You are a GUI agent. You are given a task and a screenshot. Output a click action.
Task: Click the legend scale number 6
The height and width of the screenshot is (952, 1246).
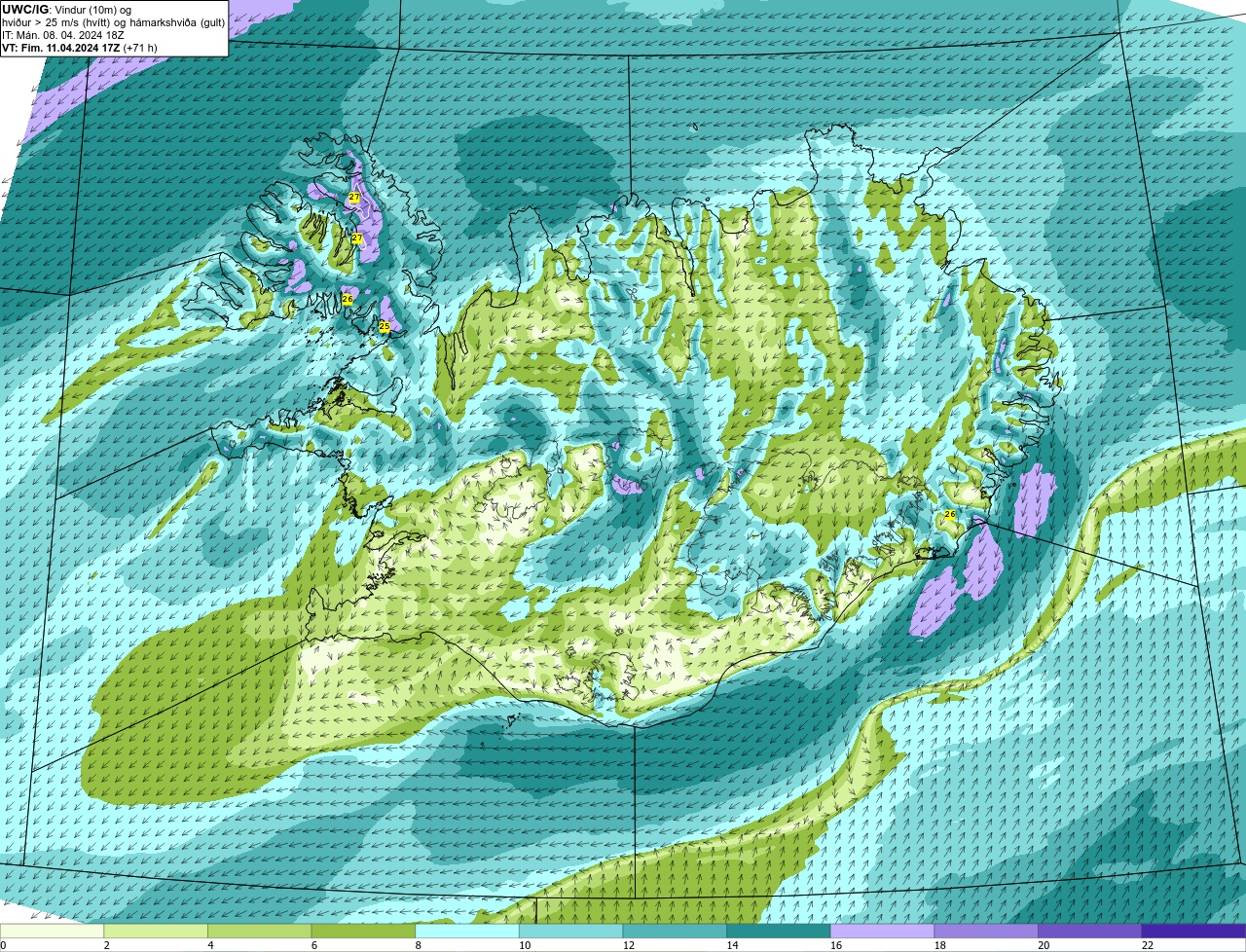(314, 945)
